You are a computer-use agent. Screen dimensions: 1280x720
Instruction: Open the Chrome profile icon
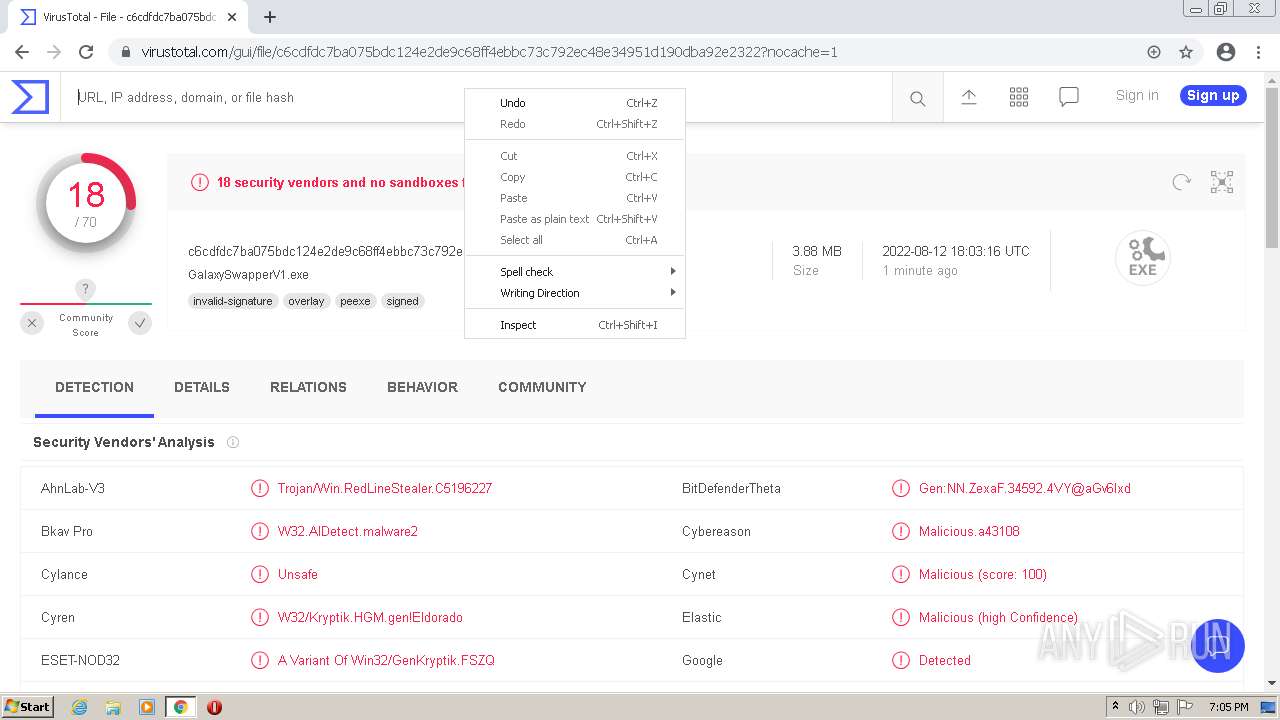1226,52
